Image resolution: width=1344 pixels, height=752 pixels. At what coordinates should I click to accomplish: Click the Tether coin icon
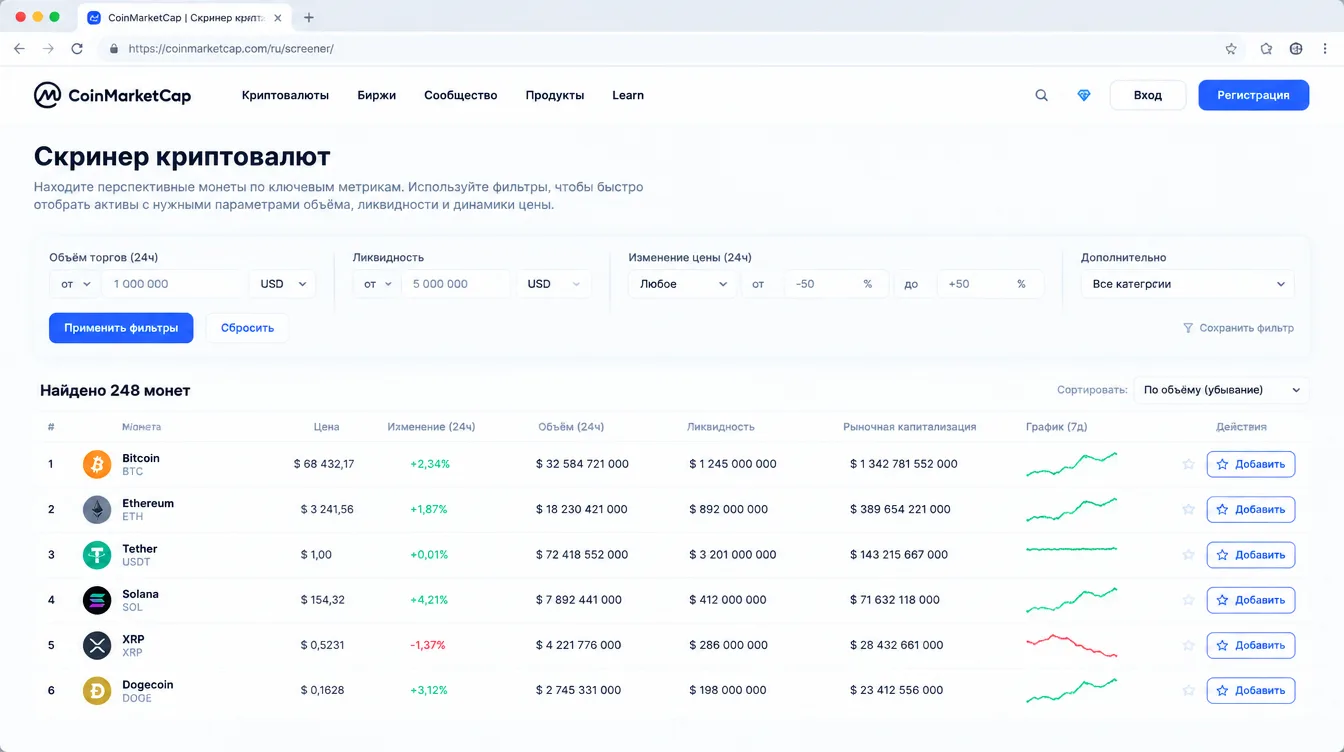point(97,555)
